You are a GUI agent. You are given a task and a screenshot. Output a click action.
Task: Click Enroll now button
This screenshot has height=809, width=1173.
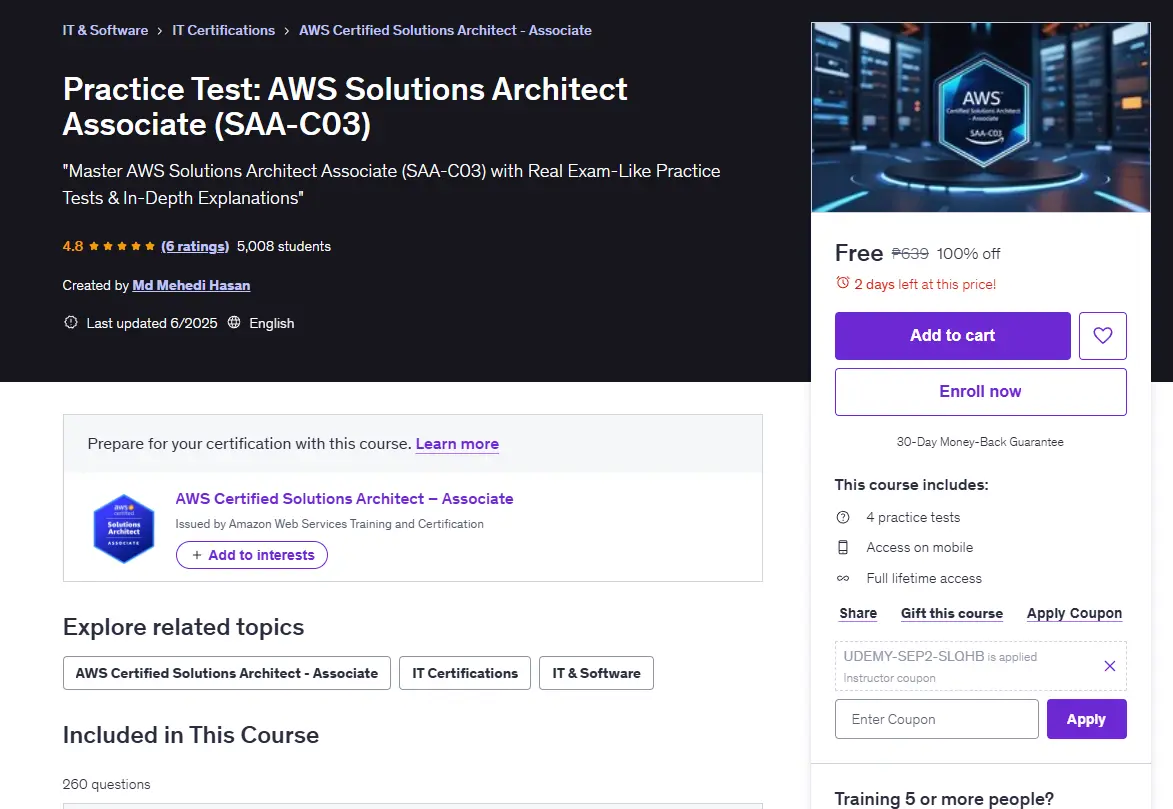pyautogui.click(x=981, y=391)
